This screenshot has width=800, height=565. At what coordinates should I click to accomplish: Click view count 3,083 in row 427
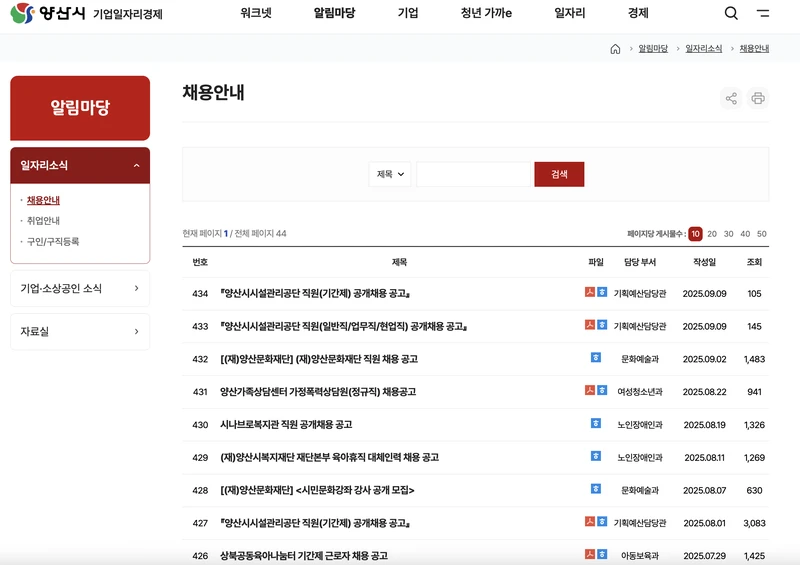coord(754,523)
